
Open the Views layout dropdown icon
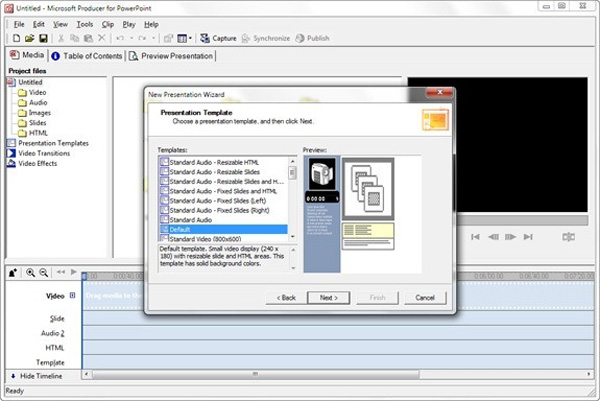(x=184, y=38)
